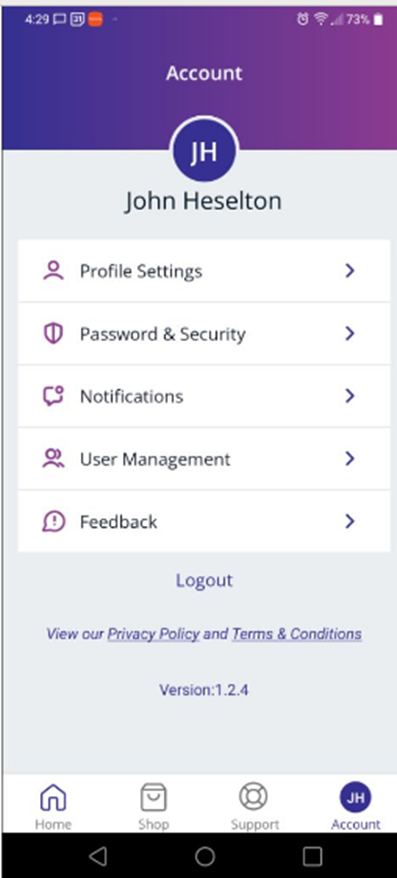Tap the JH Account icon in bottom bar
Screen dimensions: 397x878
(356, 797)
